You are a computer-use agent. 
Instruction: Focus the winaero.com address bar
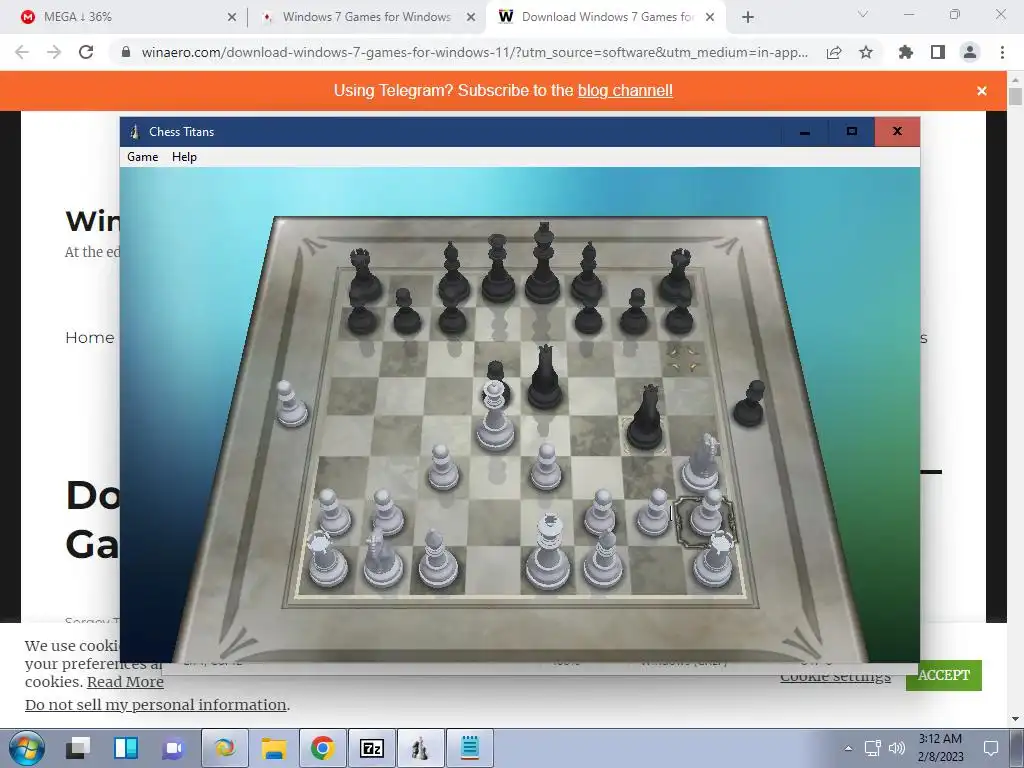click(473, 52)
